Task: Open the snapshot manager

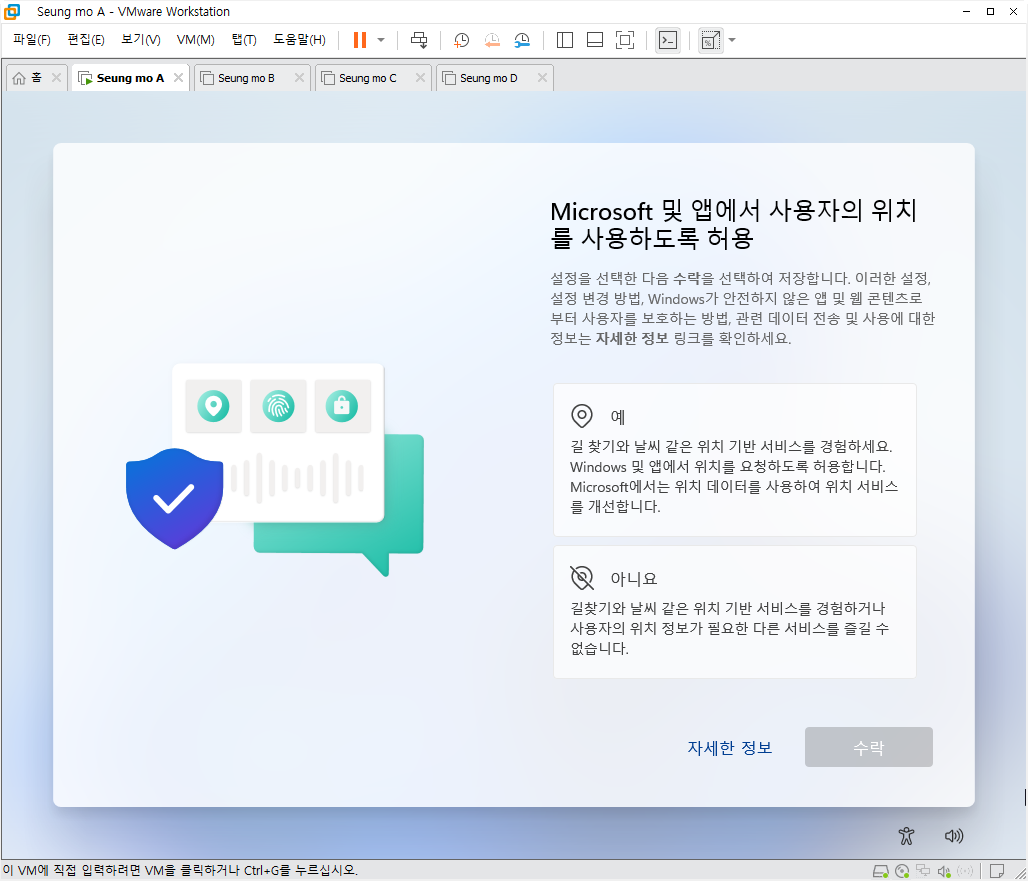Action: click(522, 40)
